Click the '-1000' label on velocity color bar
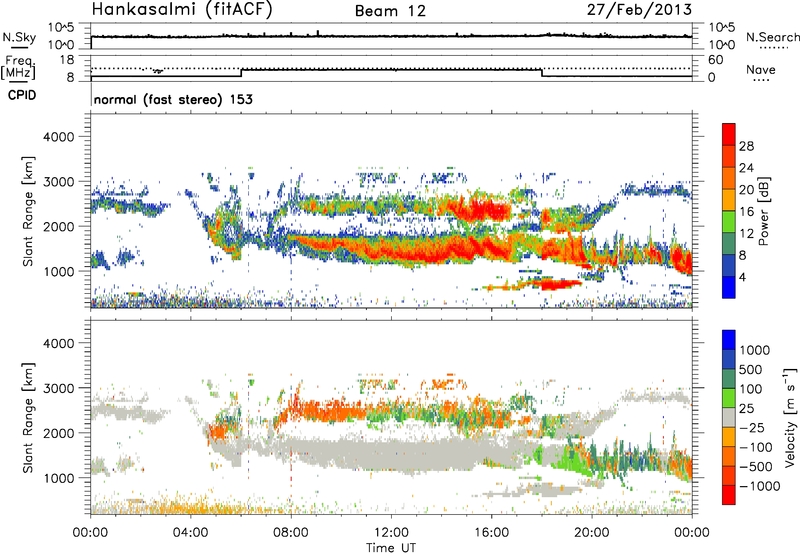The width and height of the screenshot is (800, 554). [x=760, y=486]
